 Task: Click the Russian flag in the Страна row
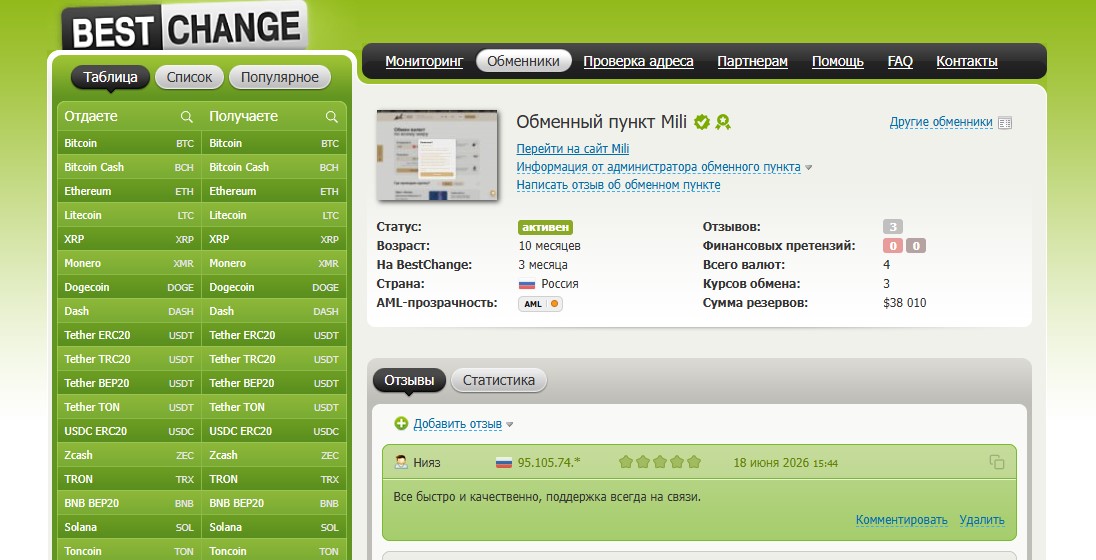[526, 285]
